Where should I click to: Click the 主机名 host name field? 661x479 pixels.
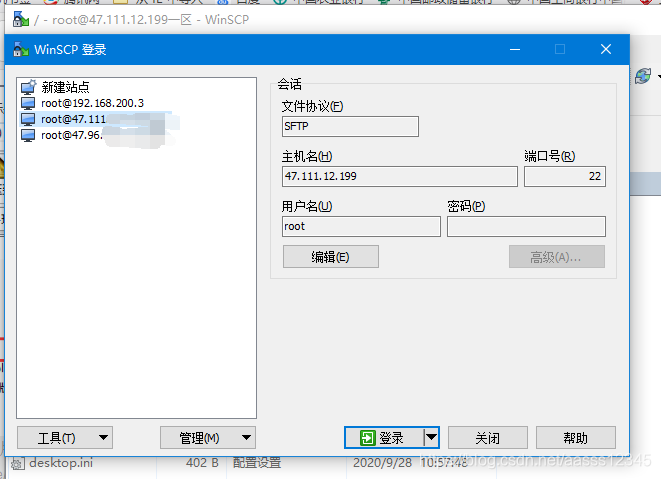click(x=400, y=176)
